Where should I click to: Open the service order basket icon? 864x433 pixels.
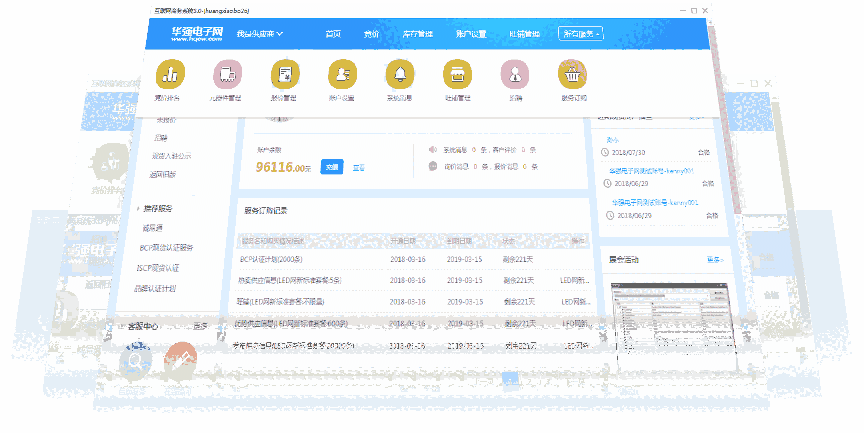[572, 74]
